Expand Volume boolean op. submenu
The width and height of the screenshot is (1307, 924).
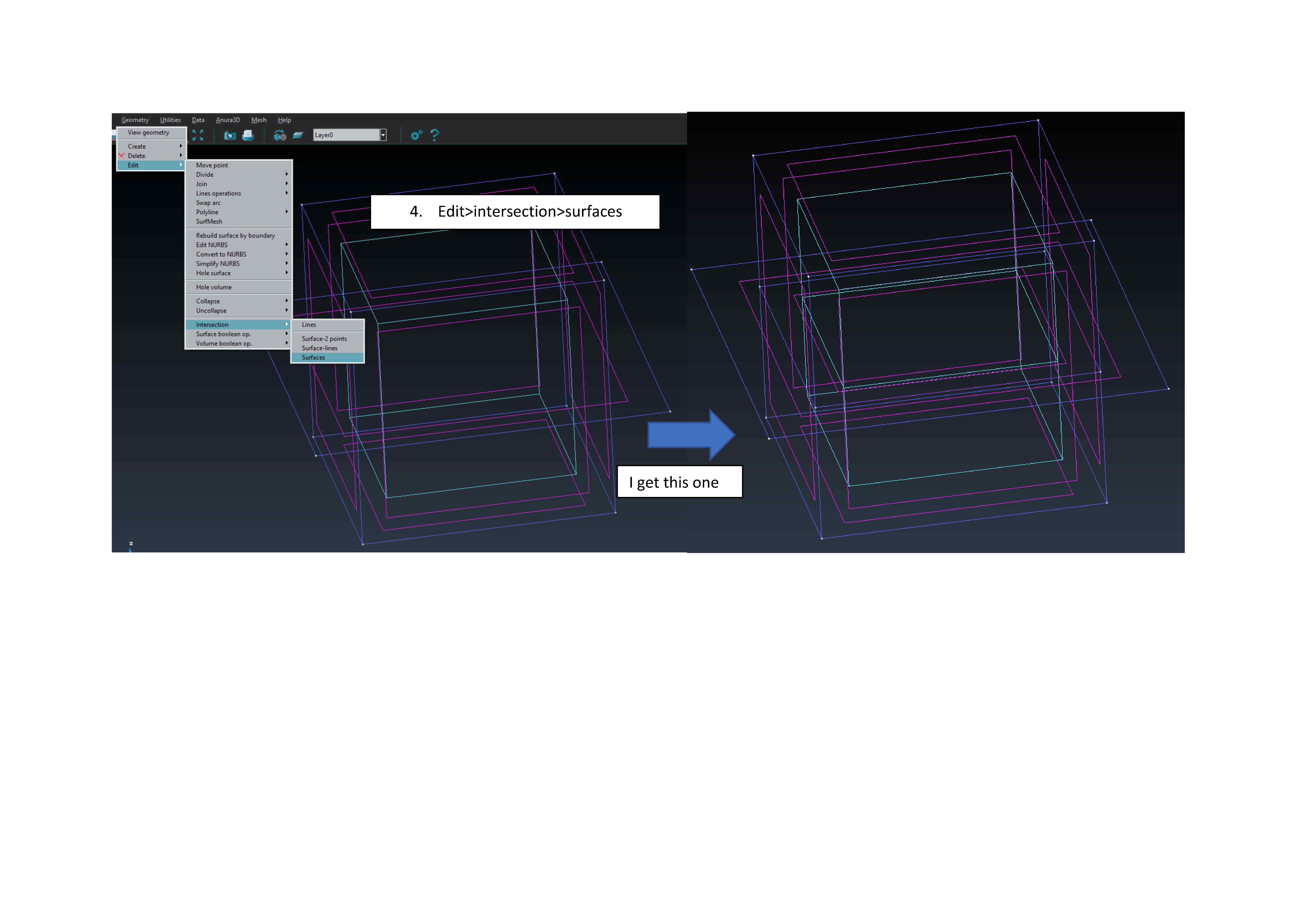click(x=238, y=343)
